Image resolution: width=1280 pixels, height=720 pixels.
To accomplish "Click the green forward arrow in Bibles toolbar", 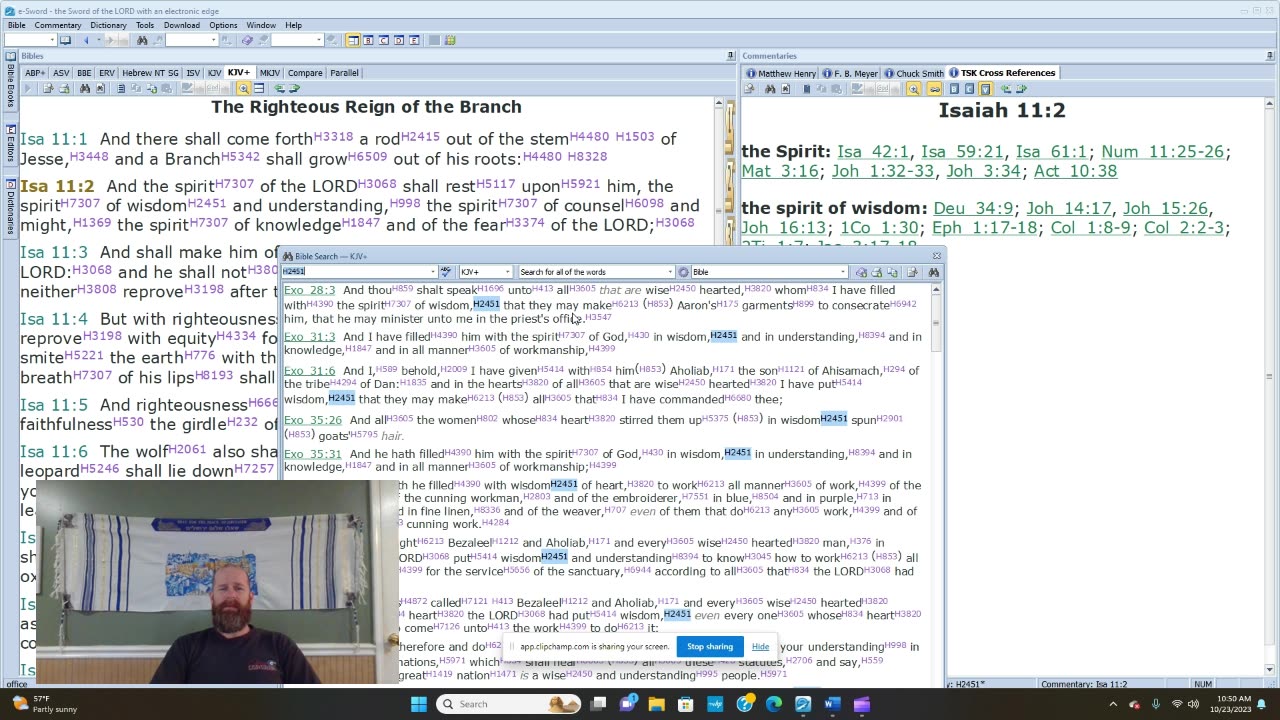I will (x=294, y=89).
